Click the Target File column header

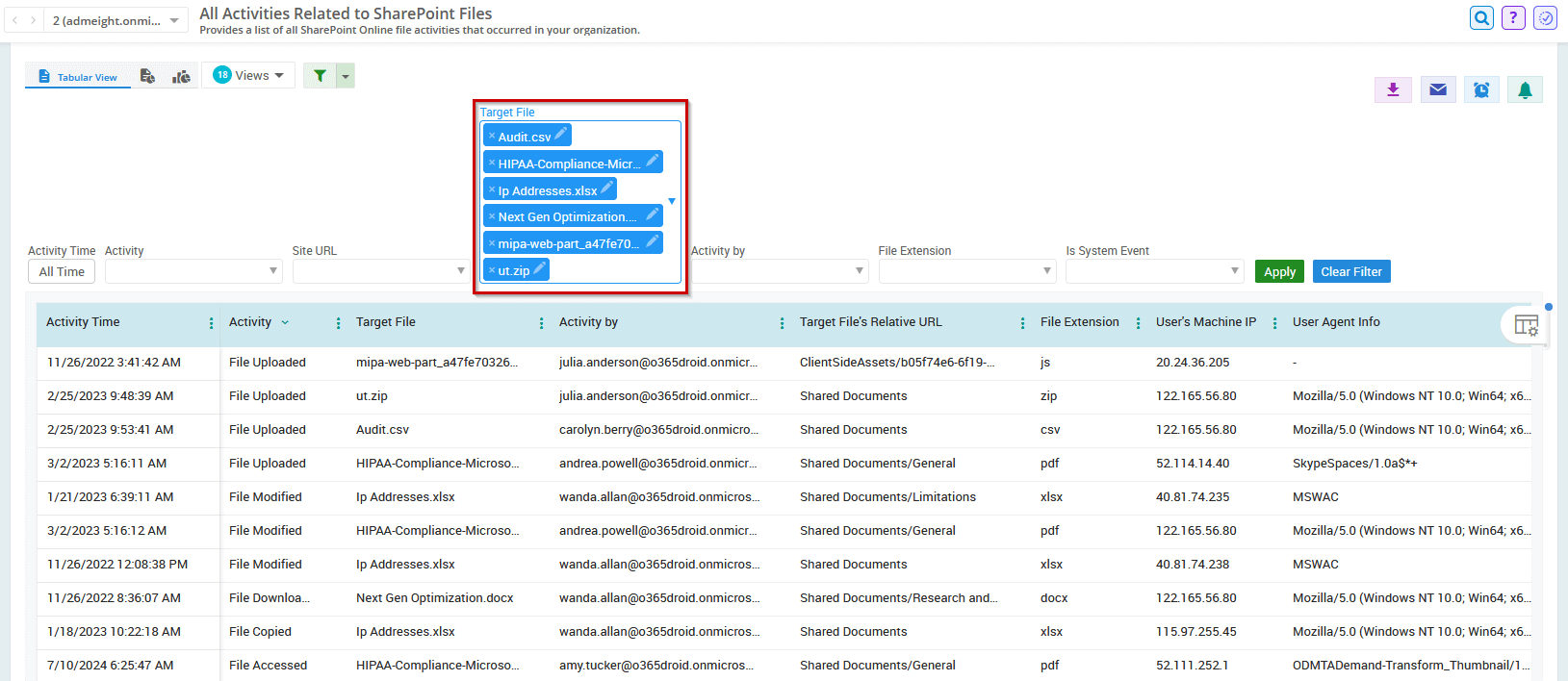(386, 322)
